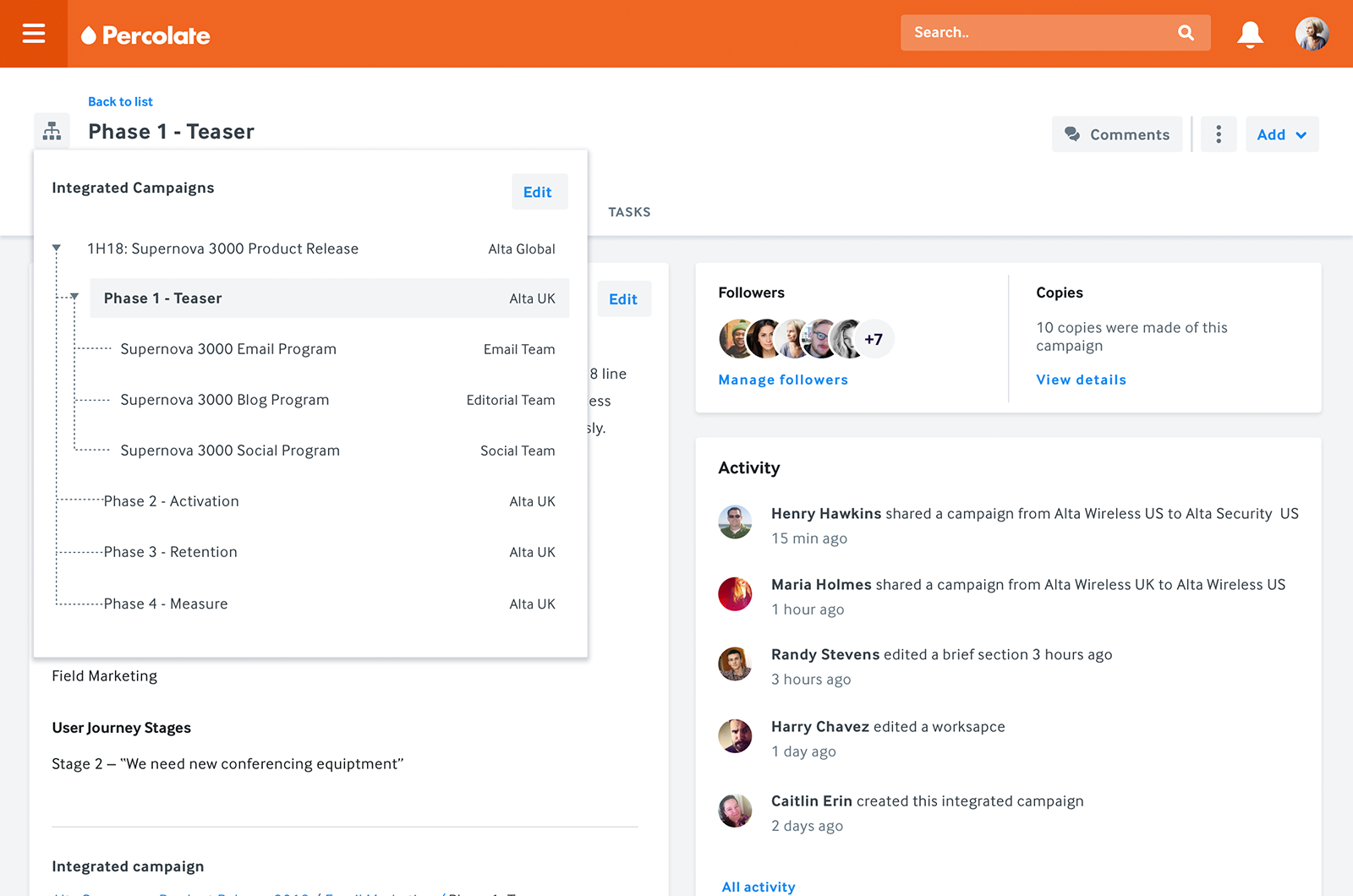
Task: Open the Add dropdown
Action: pyautogui.click(x=1282, y=134)
